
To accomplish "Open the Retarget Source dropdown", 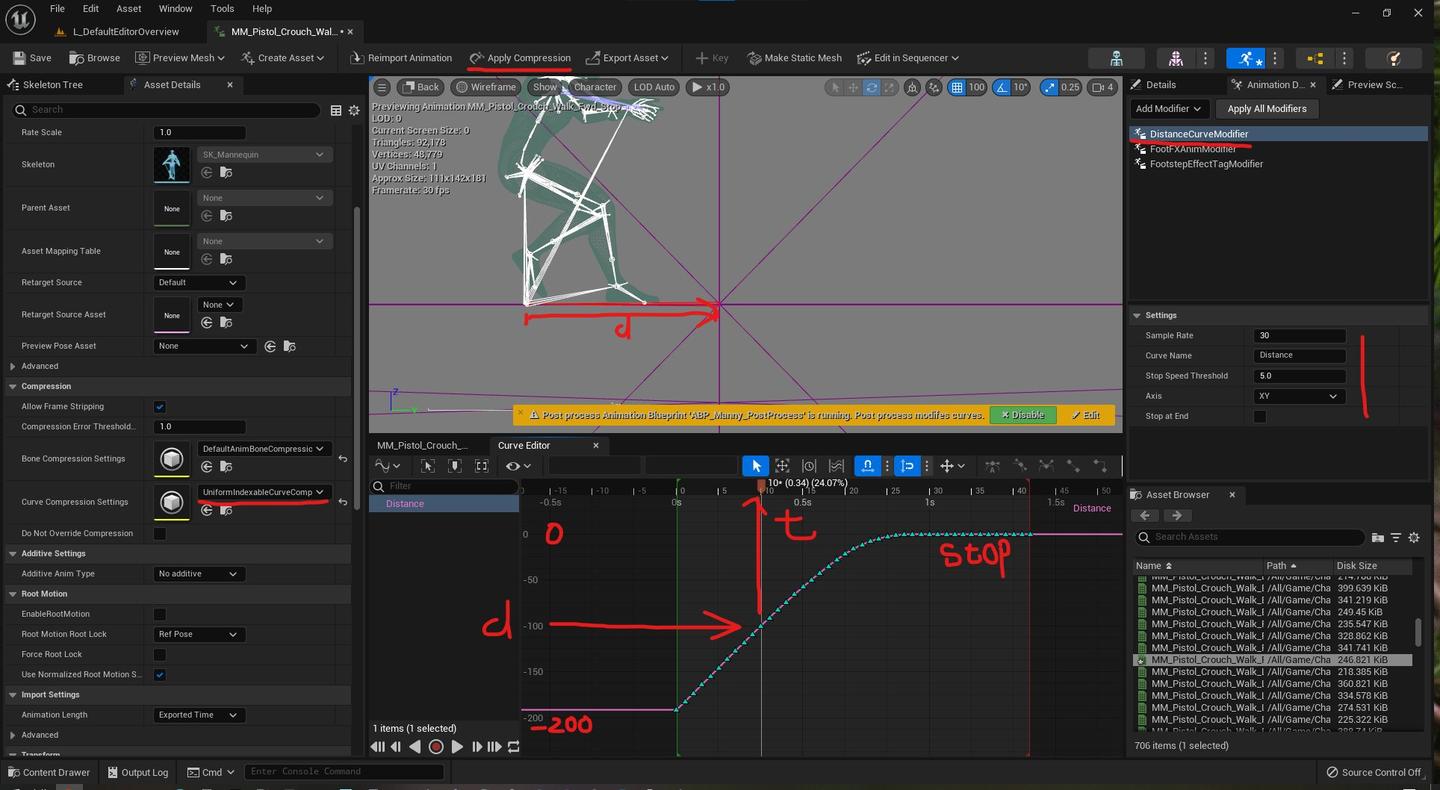I will (x=199, y=283).
